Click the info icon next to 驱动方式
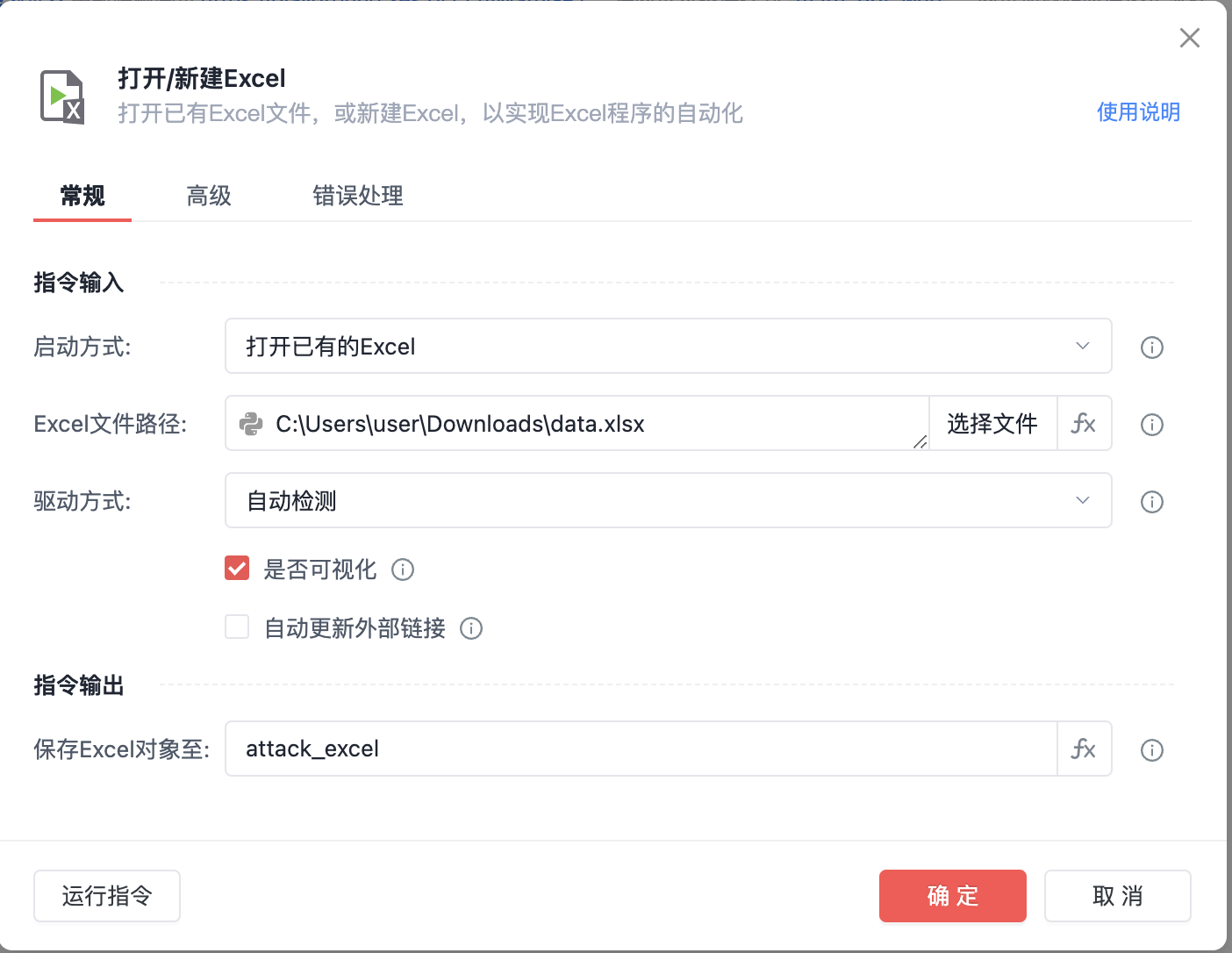1232x953 pixels. coord(1151,501)
